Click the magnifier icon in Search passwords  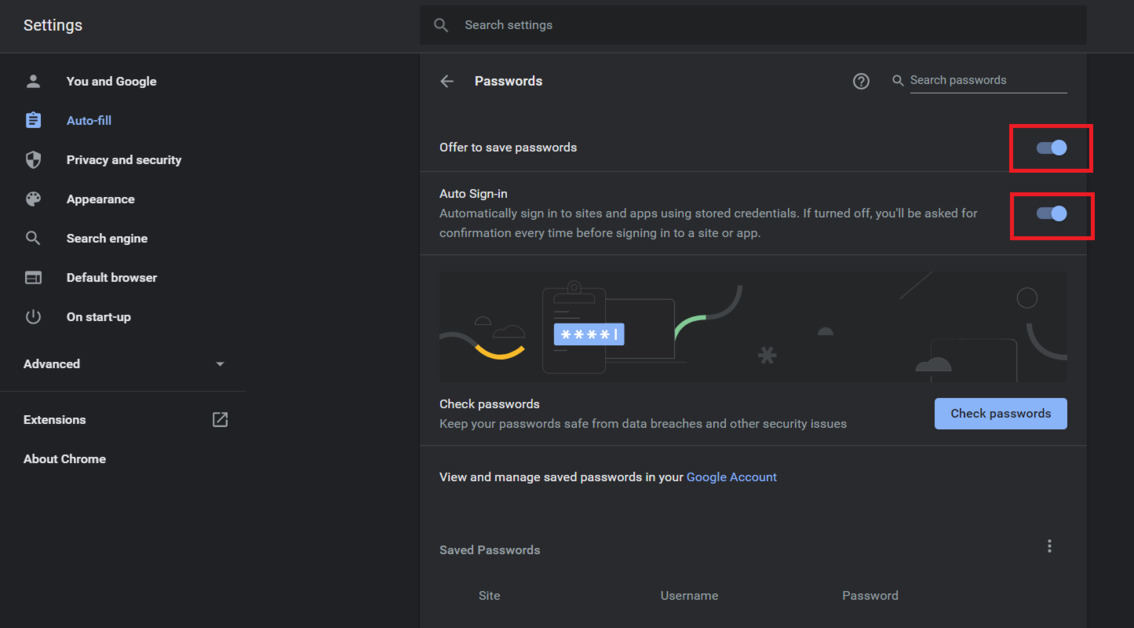(898, 80)
